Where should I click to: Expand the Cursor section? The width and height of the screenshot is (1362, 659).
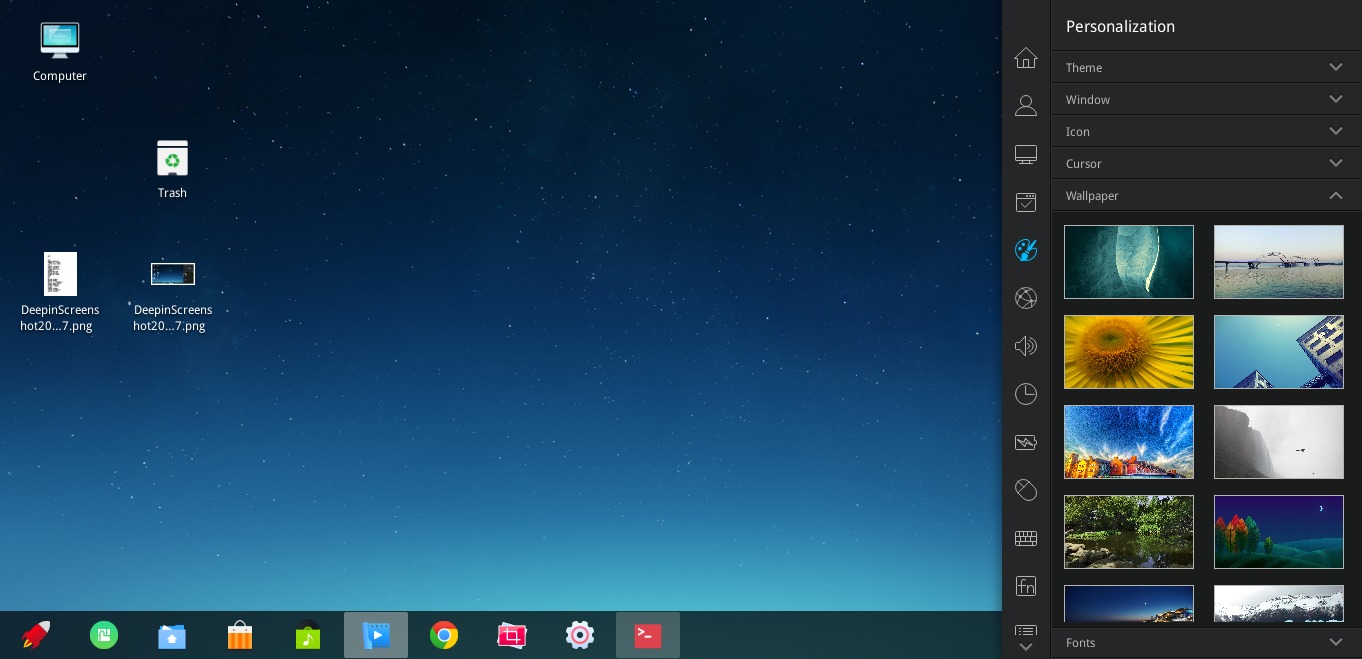click(1205, 163)
